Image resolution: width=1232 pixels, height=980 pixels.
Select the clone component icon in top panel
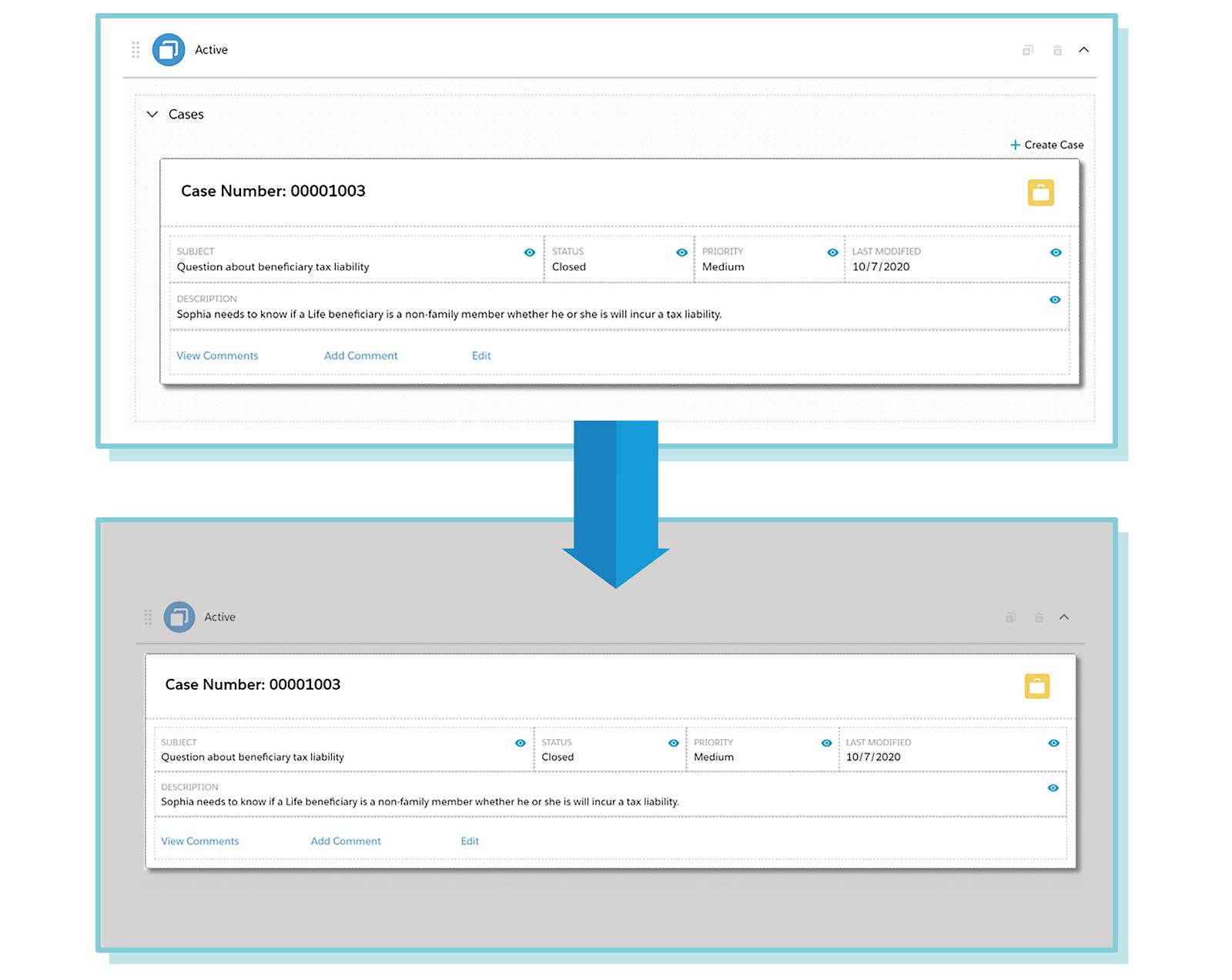point(1028,49)
